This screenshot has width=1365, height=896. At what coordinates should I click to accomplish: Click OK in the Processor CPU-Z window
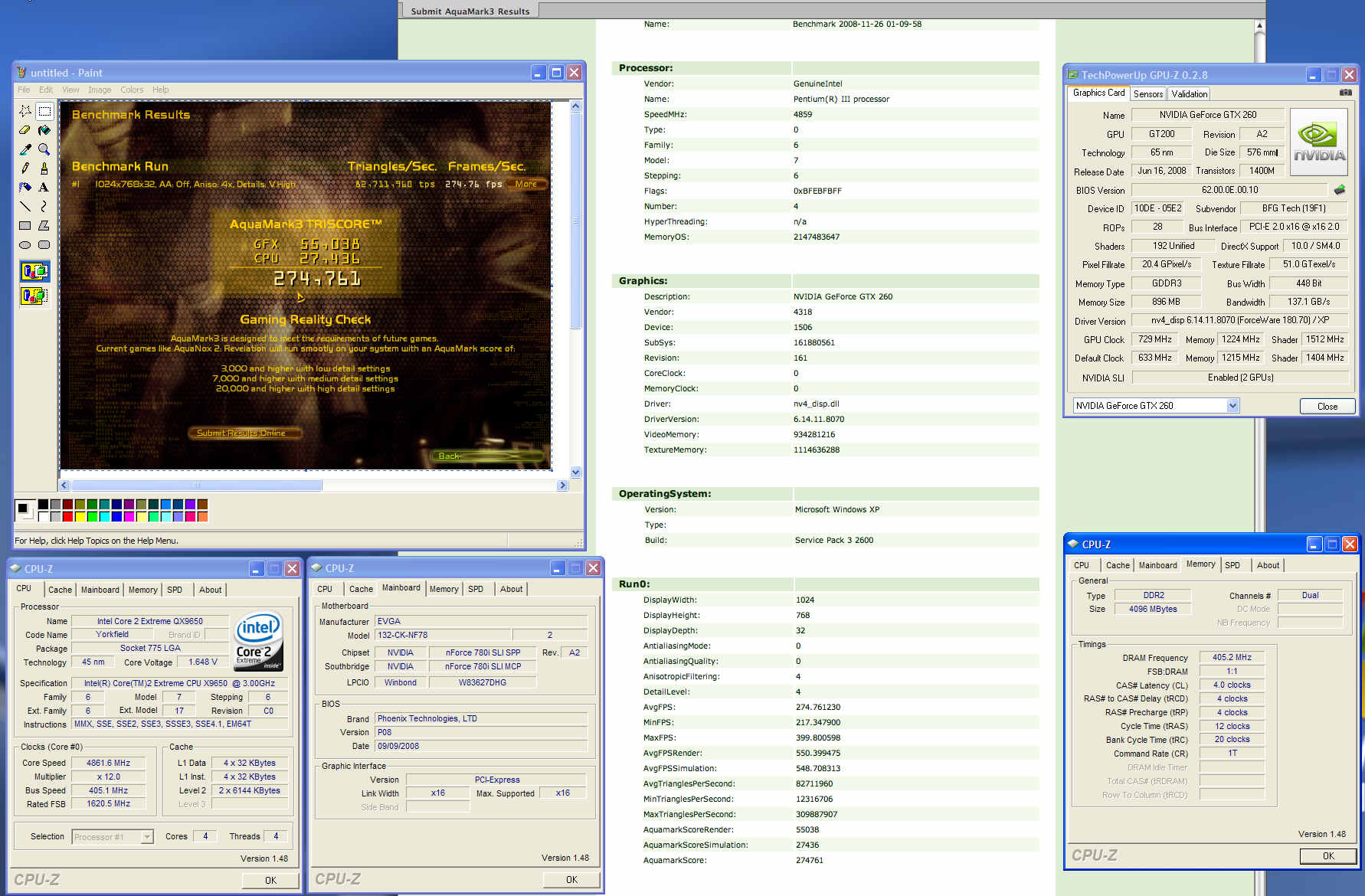tap(270, 880)
